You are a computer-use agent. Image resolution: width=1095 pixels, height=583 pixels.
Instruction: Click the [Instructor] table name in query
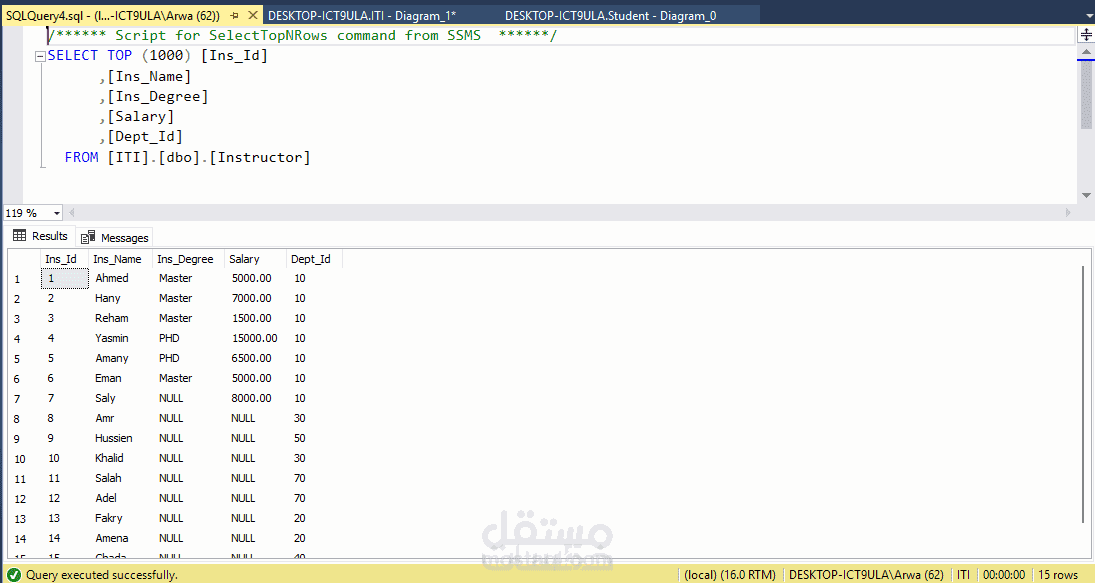[260, 158]
